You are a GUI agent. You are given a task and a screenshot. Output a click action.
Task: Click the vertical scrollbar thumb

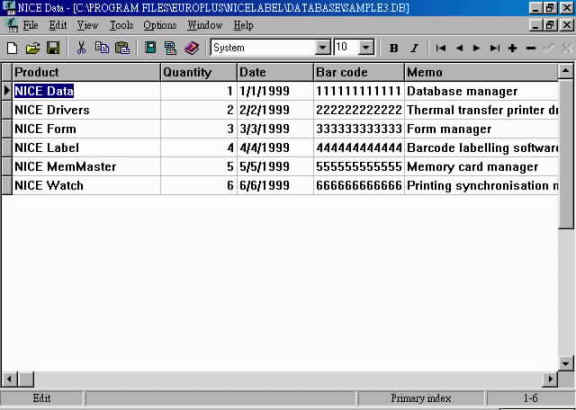(566, 153)
